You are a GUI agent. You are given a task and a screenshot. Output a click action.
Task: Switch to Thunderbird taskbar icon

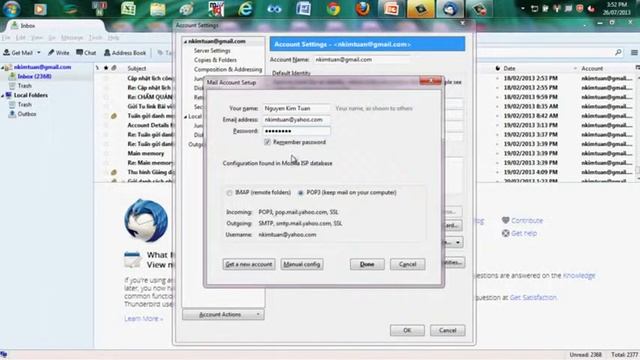coord(450,9)
